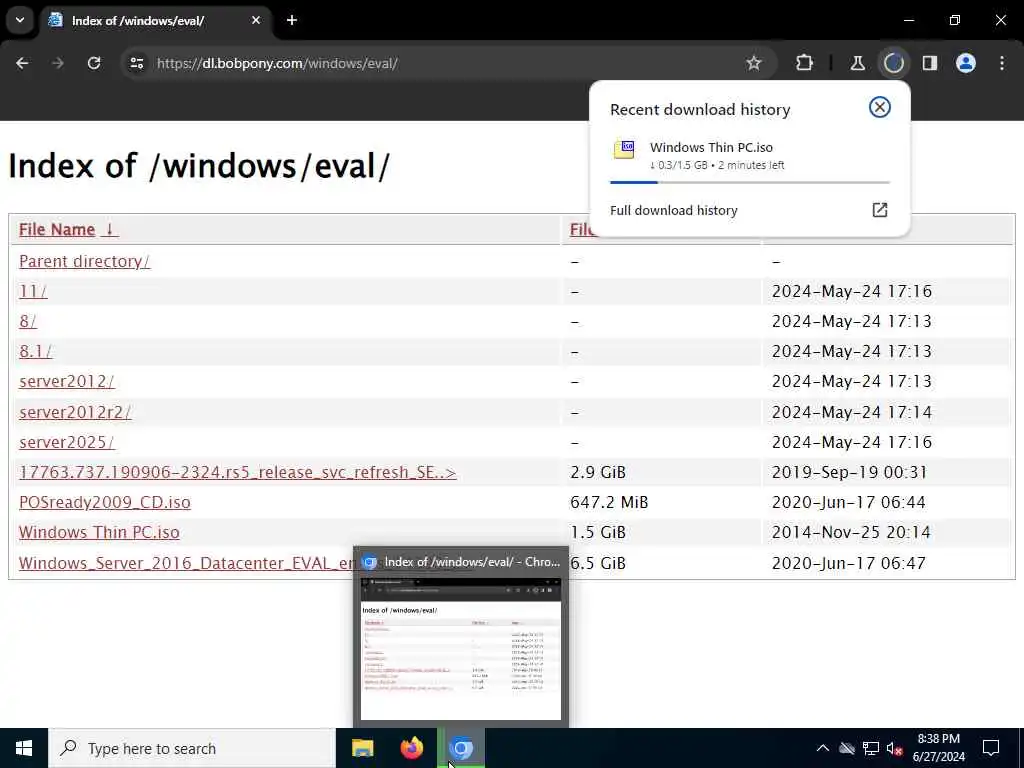
Task: Open Chrome Labs flask icon
Action: (857, 63)
